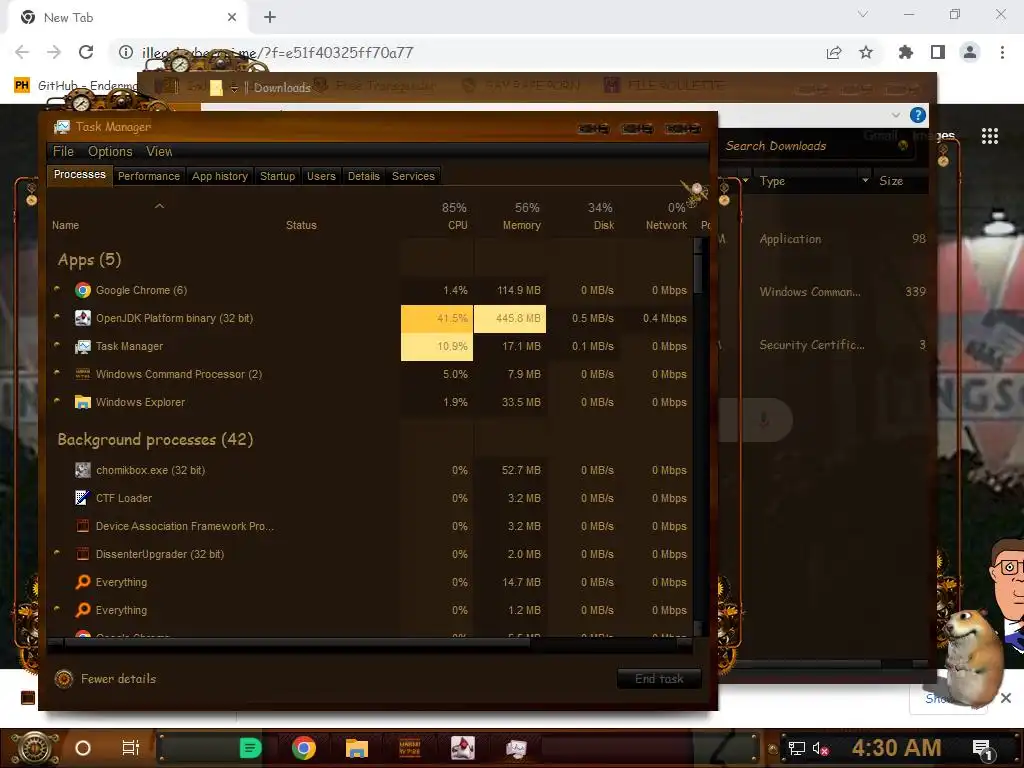Open the Type column filter dropdown
Screen dimensions: 1024x768
(865, 180)
